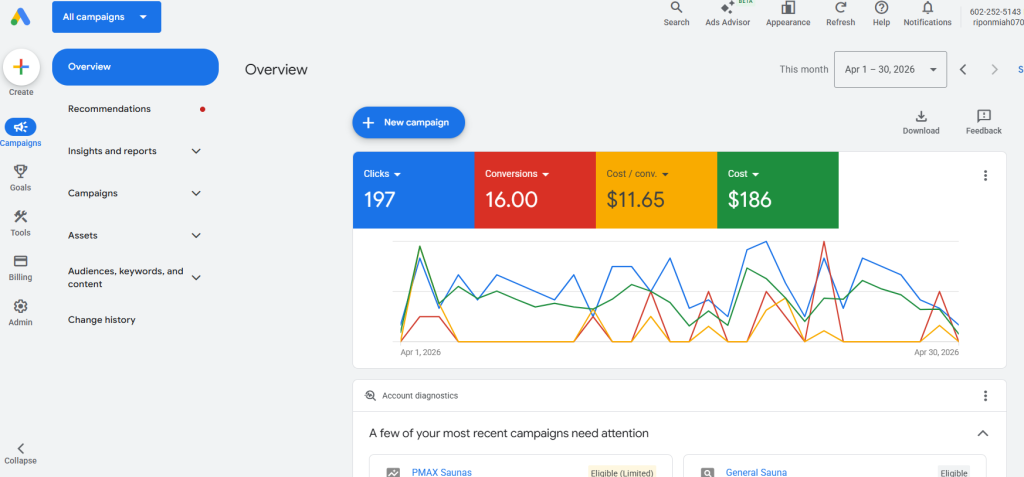Select the yellow Cost / conv. scorecard tile

(656, 190)
